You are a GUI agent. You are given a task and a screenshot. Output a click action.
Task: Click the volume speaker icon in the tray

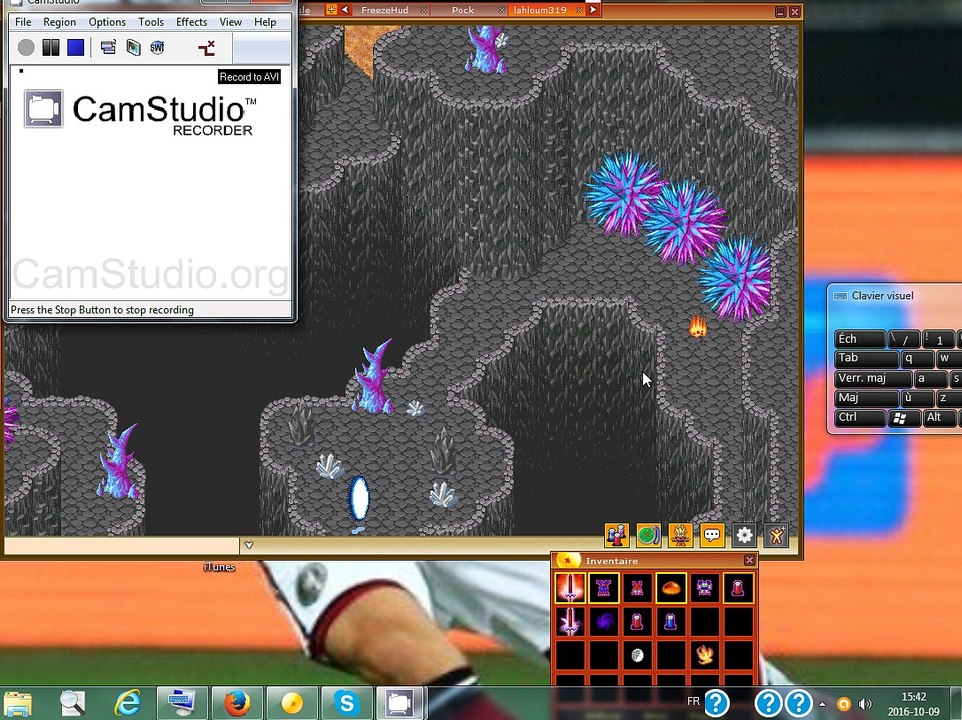[x=866, y=704]
